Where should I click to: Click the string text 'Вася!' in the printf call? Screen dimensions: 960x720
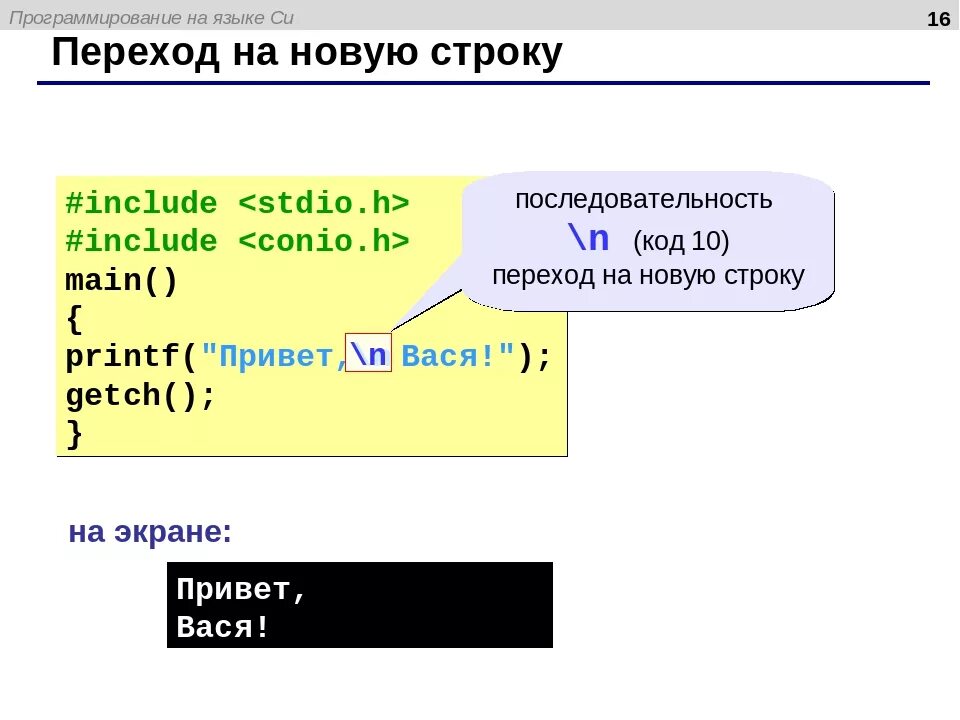click(x=449, y=356)
